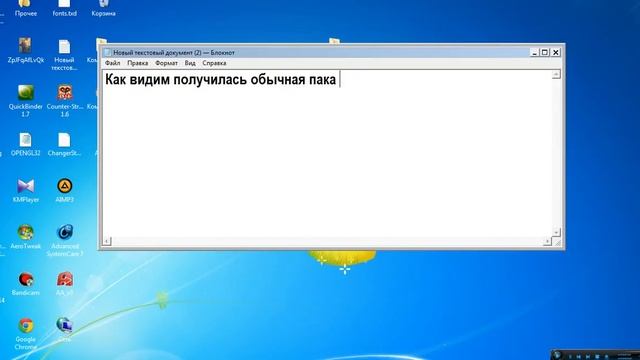Minimize the Notepad window

point(534,52)
